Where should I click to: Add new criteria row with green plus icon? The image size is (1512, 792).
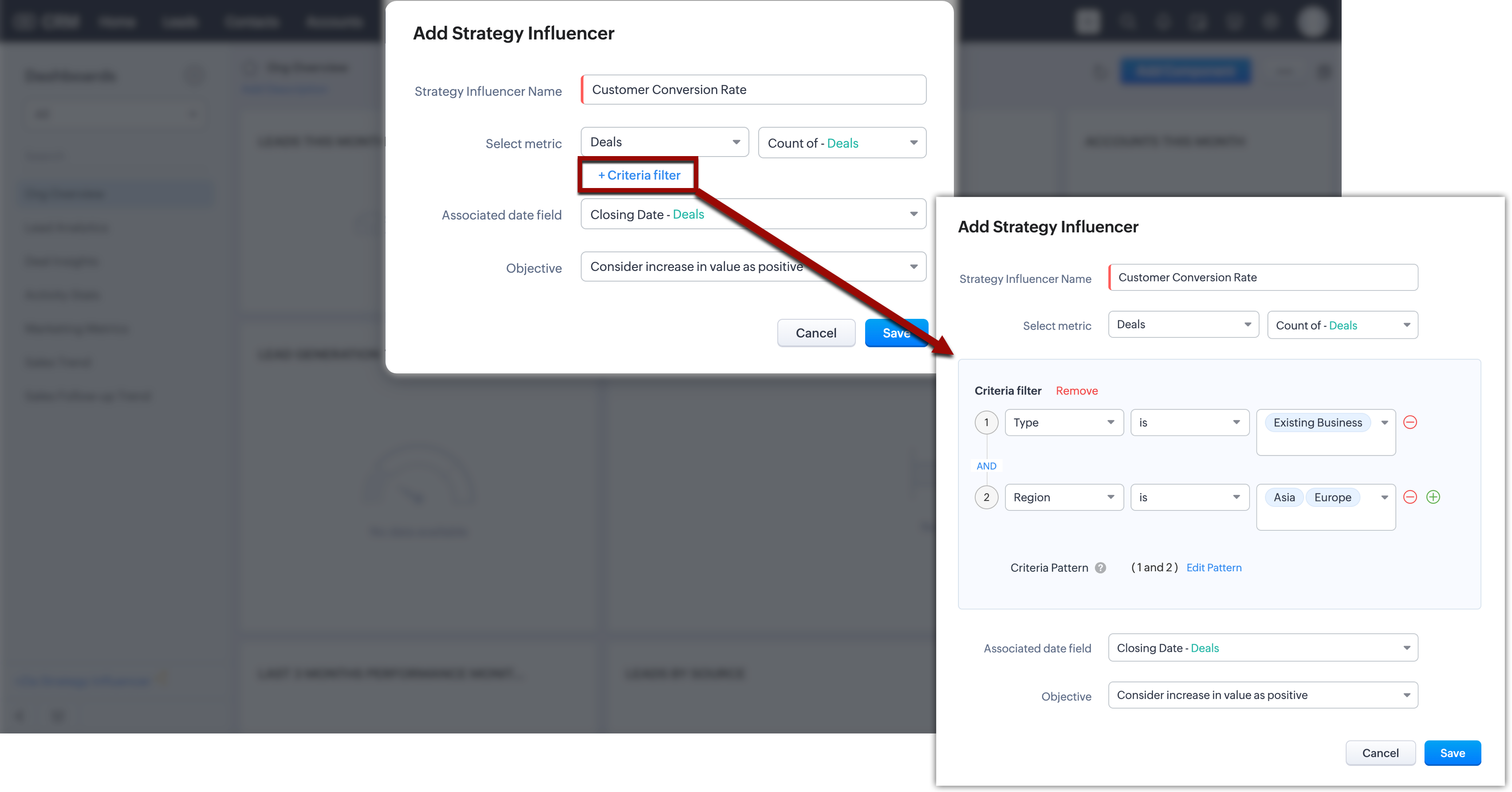[x=1433, y=497]
